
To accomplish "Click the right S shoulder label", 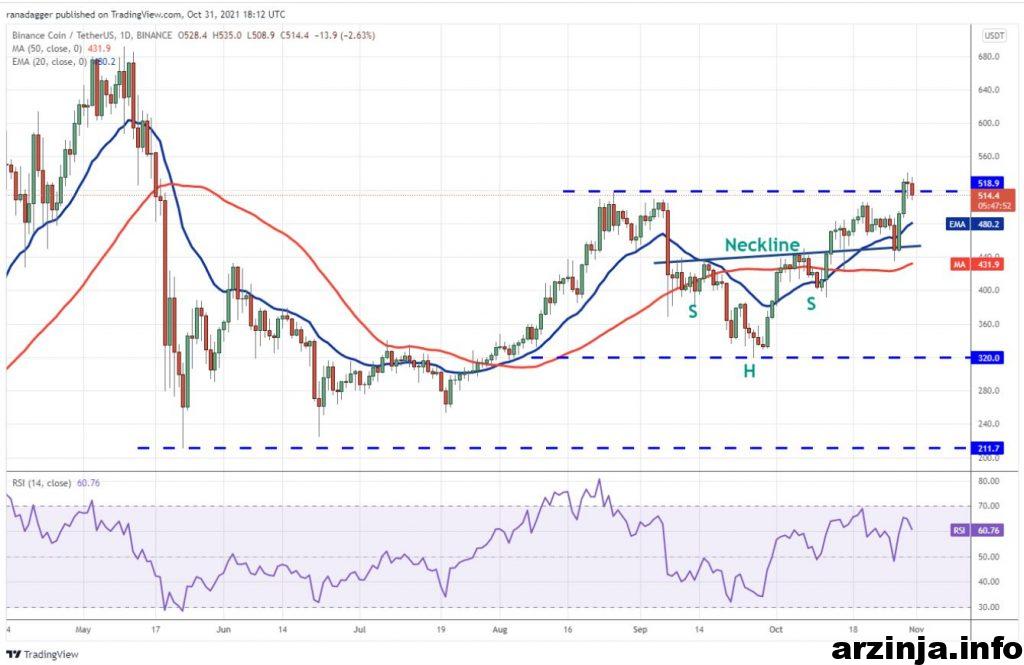I will 812,302.
